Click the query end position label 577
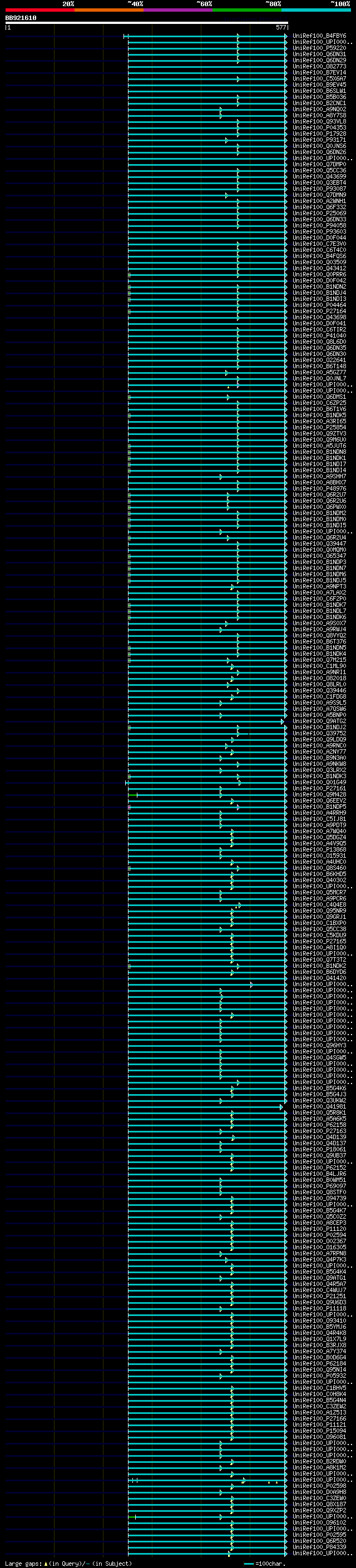This screenshot has height=1568, width=356. [280, 27]
